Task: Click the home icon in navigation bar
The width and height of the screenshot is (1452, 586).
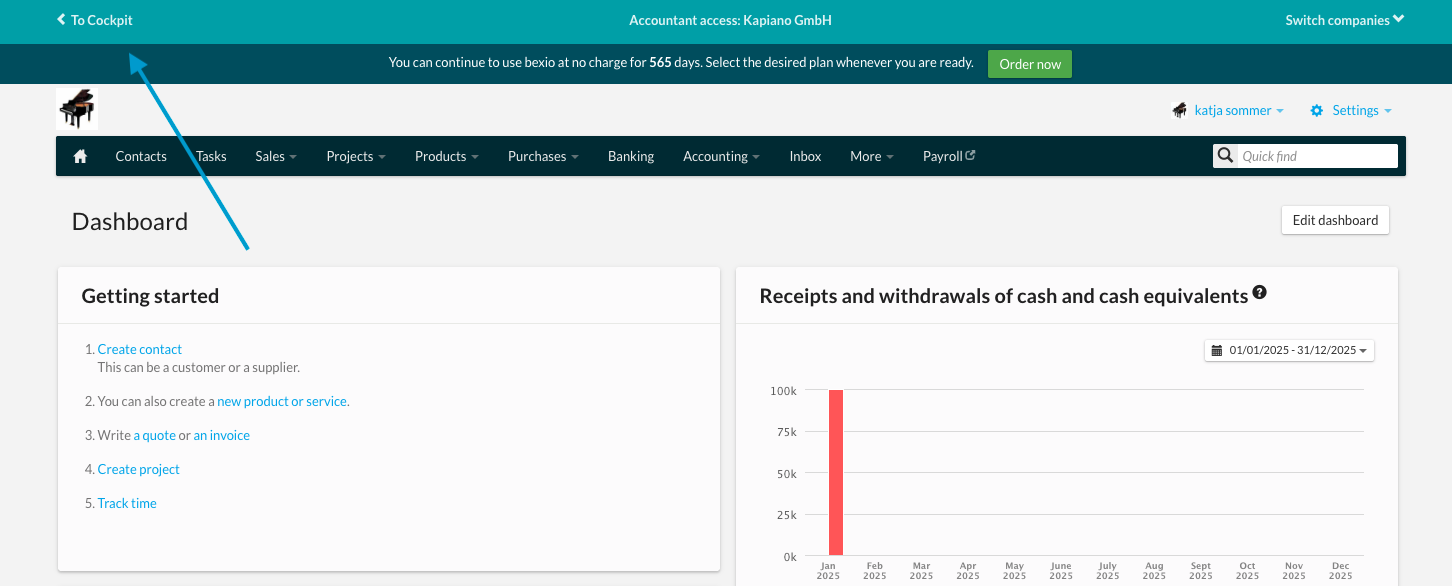Action: click(x=80, y=156)
